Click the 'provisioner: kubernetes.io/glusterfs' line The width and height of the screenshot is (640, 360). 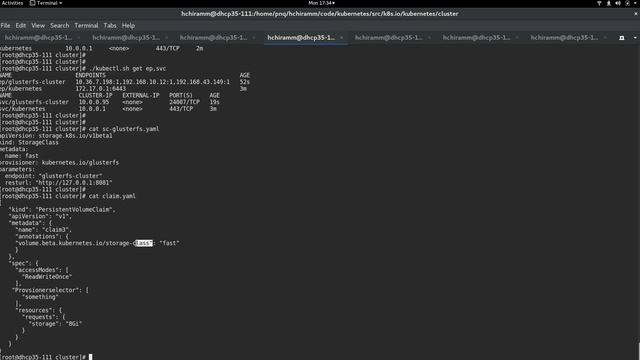coord(60,162)
